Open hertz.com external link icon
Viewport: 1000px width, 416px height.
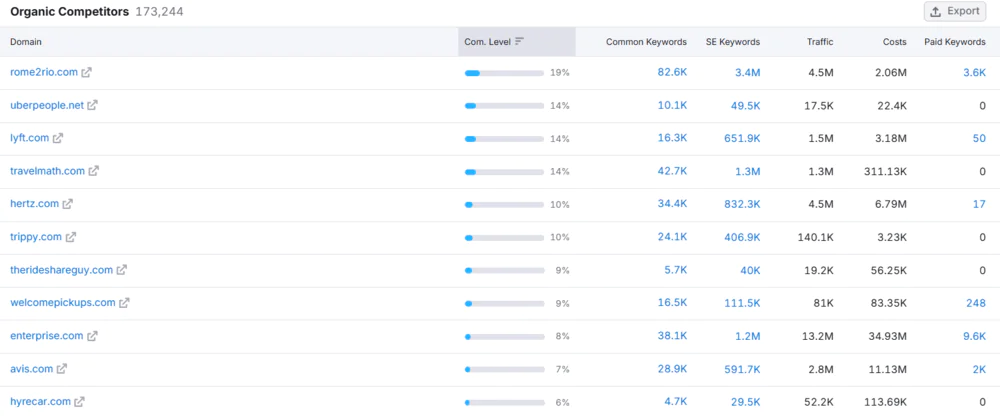pyautogui.click(x=68, y=204)
